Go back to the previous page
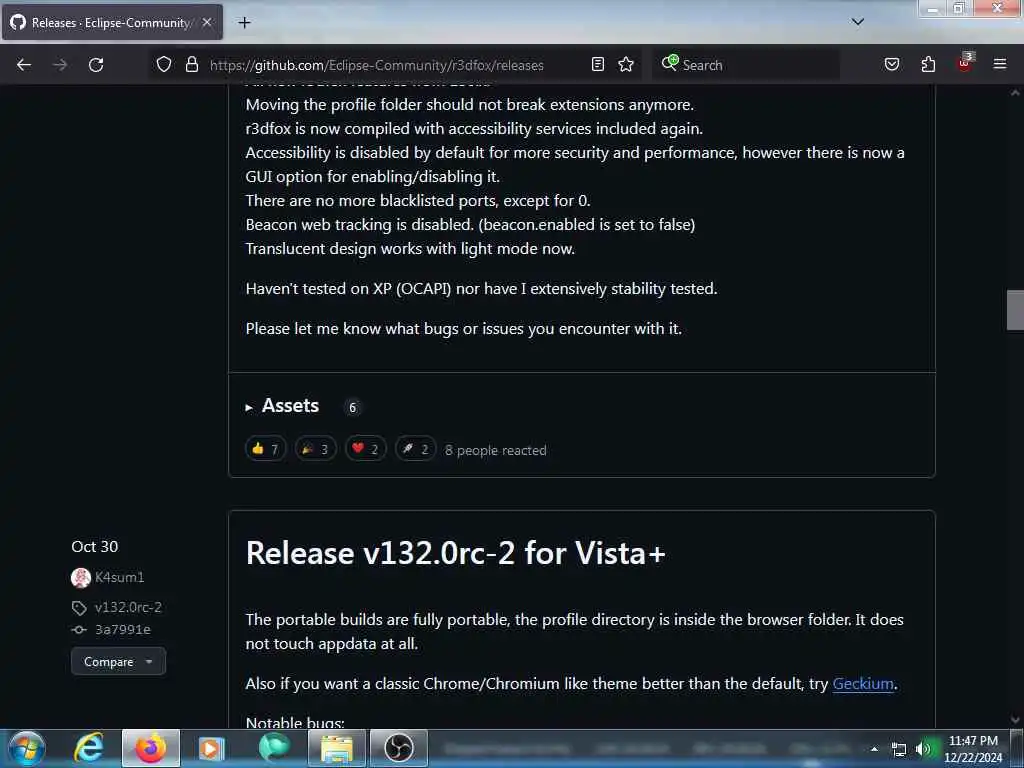The width and height of the screenshot is (1024, 768). pyautogui.click(x=24, y=65)
